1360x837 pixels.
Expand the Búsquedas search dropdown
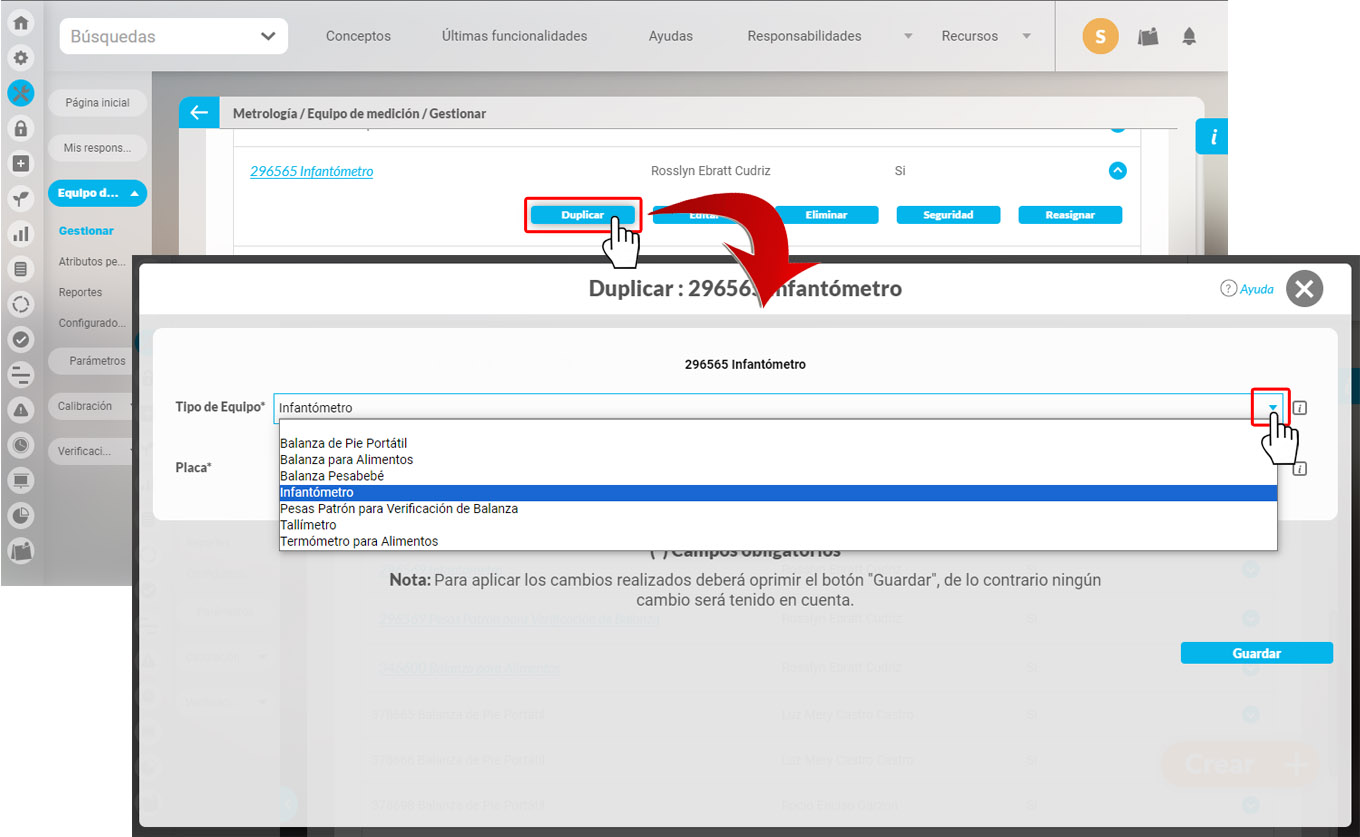tap(267, 37)
